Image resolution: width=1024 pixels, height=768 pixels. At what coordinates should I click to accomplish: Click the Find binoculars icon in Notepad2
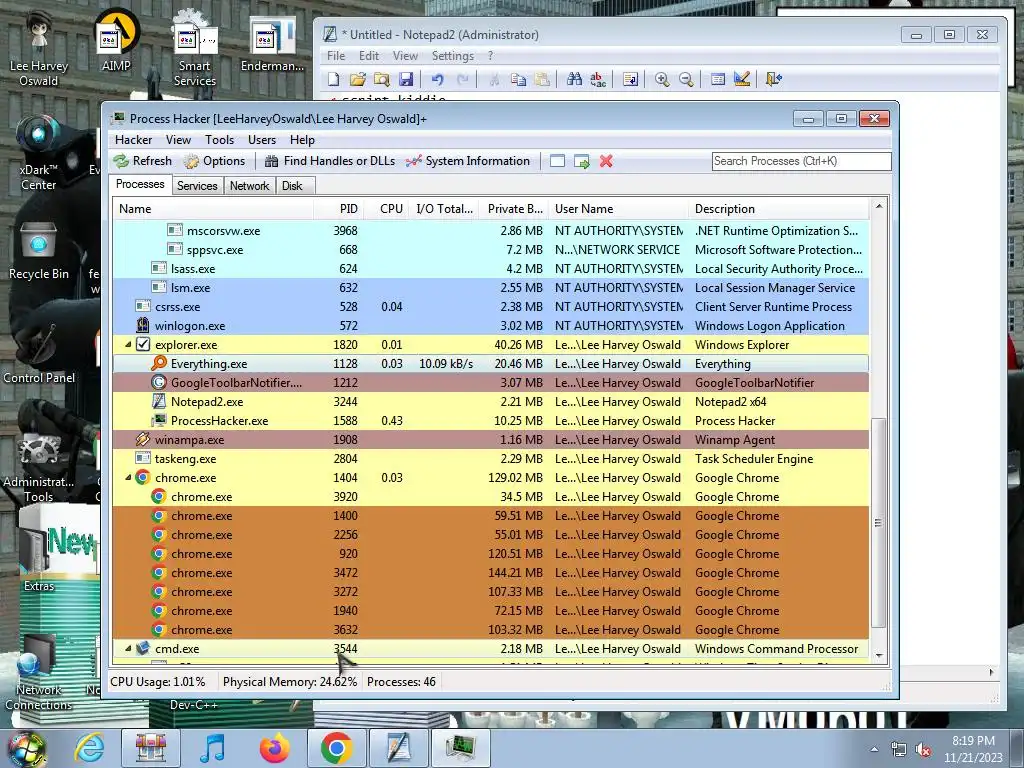574,80
